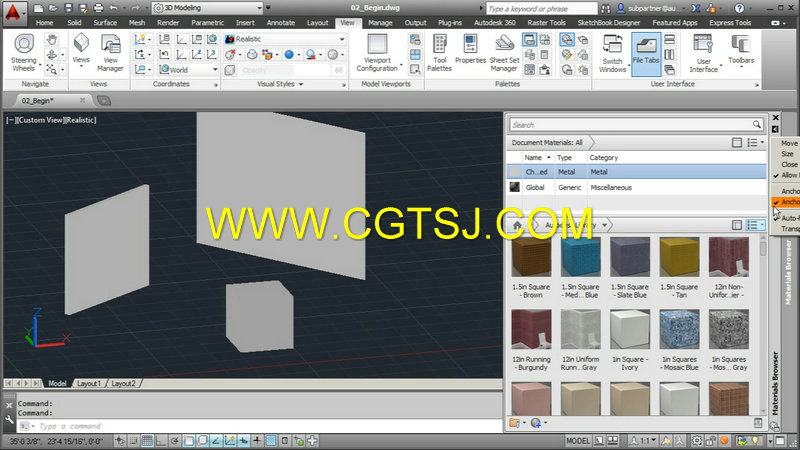Toggle the Anchor checked option in palette menu
800x450 pixels.
(x=786, y=202)
